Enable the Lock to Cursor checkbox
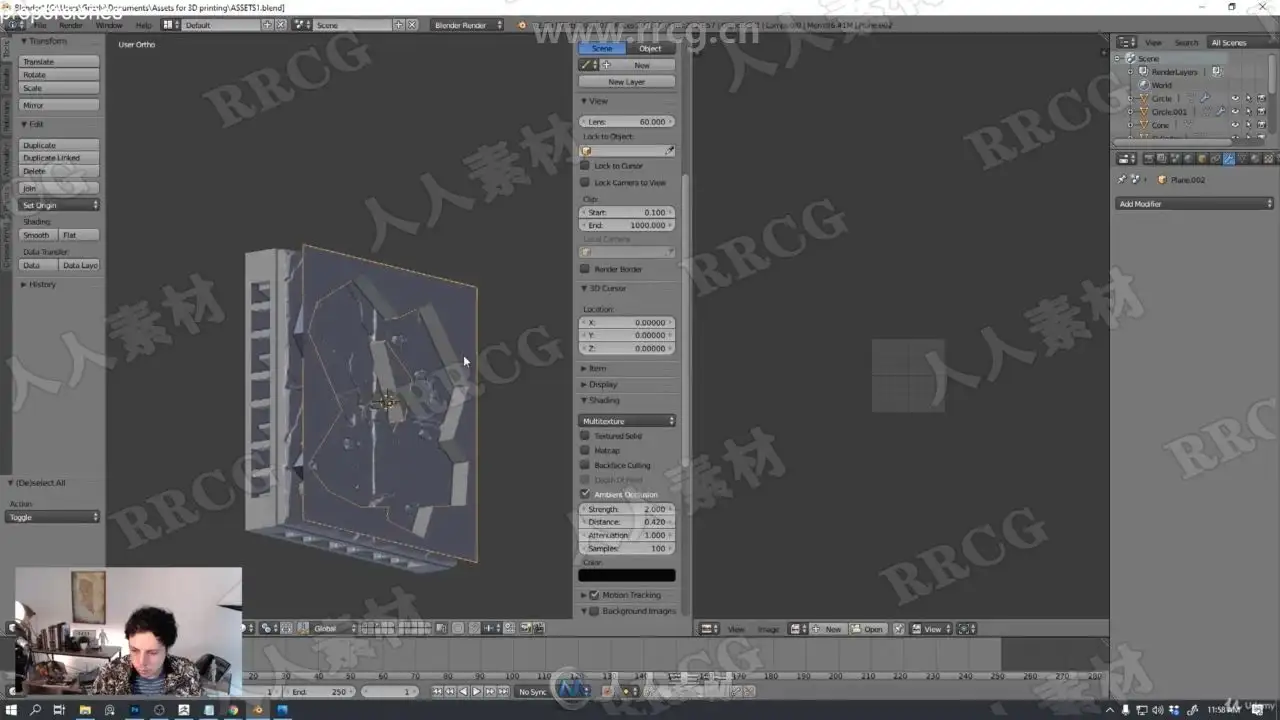This screenshot has width=1280, height=720. click(585, 166)
